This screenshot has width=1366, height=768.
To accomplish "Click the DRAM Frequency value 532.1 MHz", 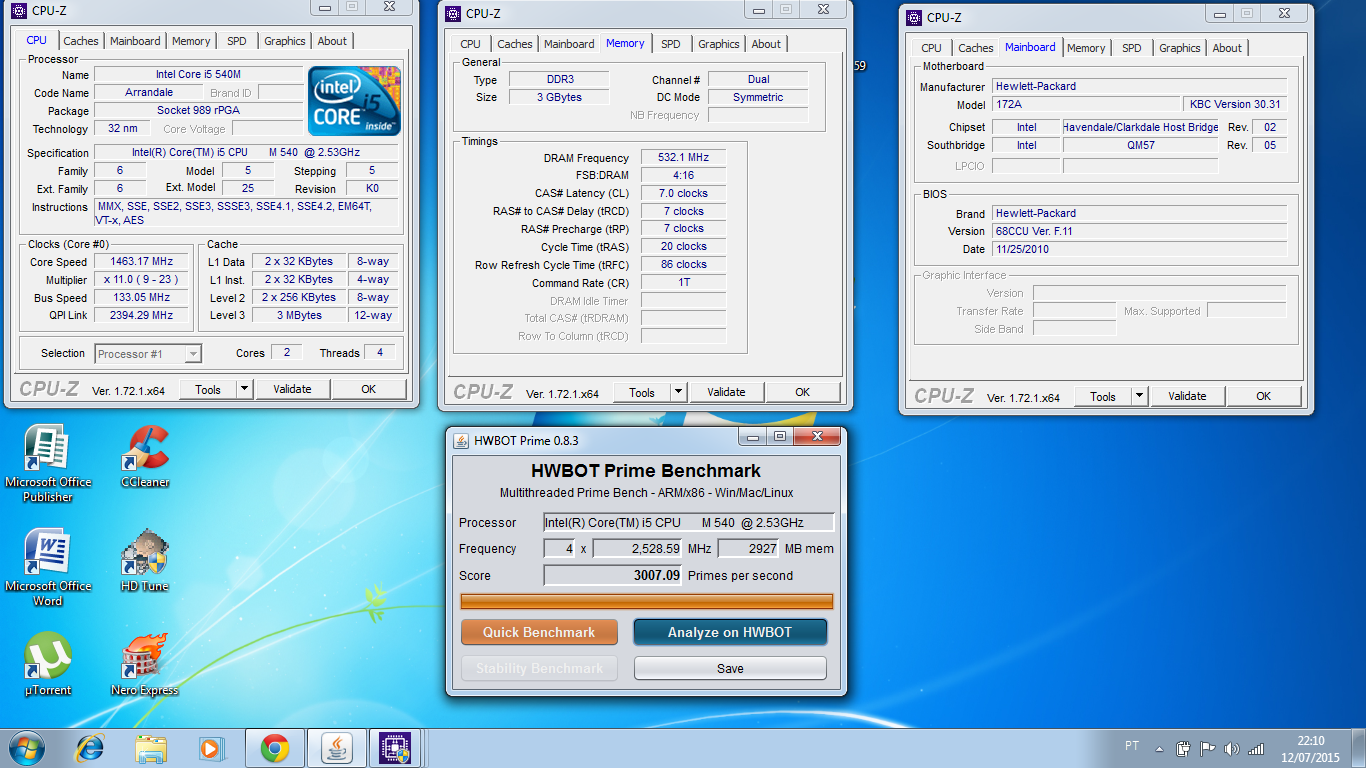I will tap(683, 158).
